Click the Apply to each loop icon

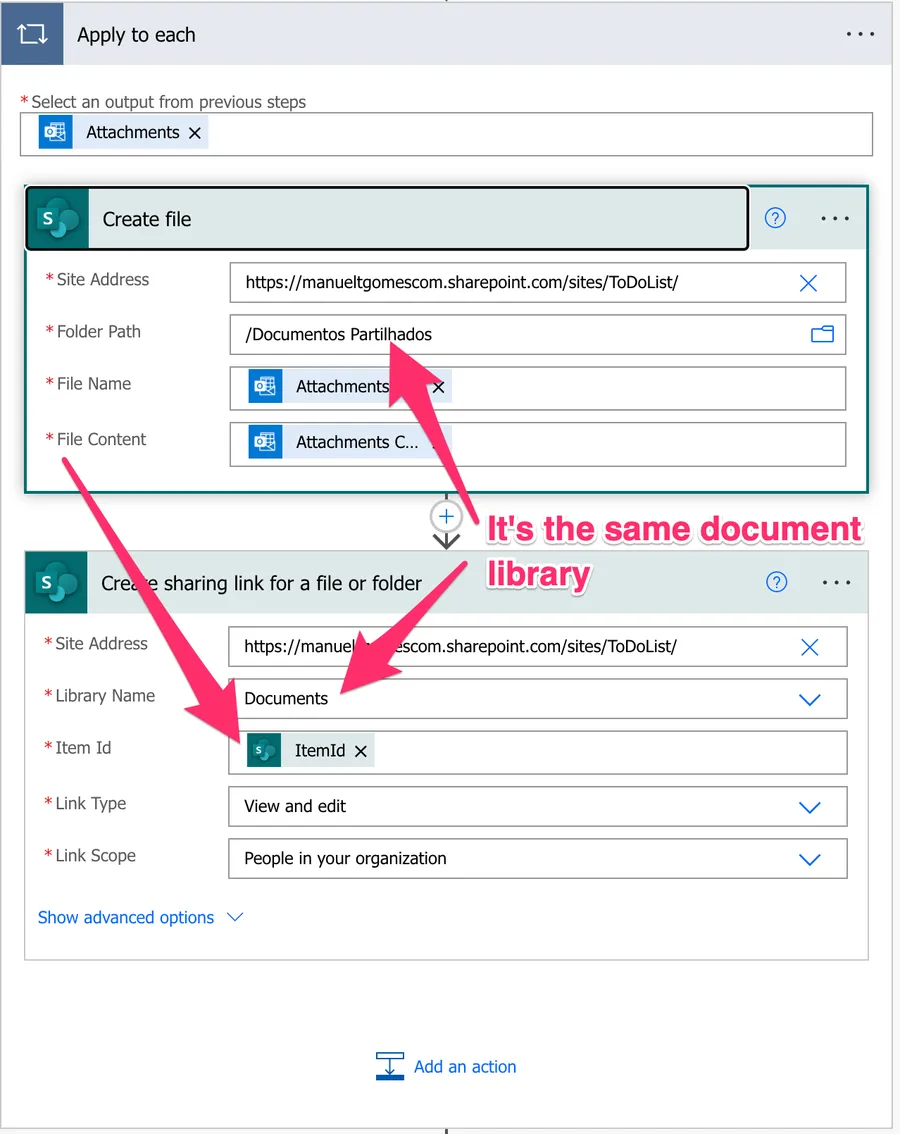coord(31,34)
